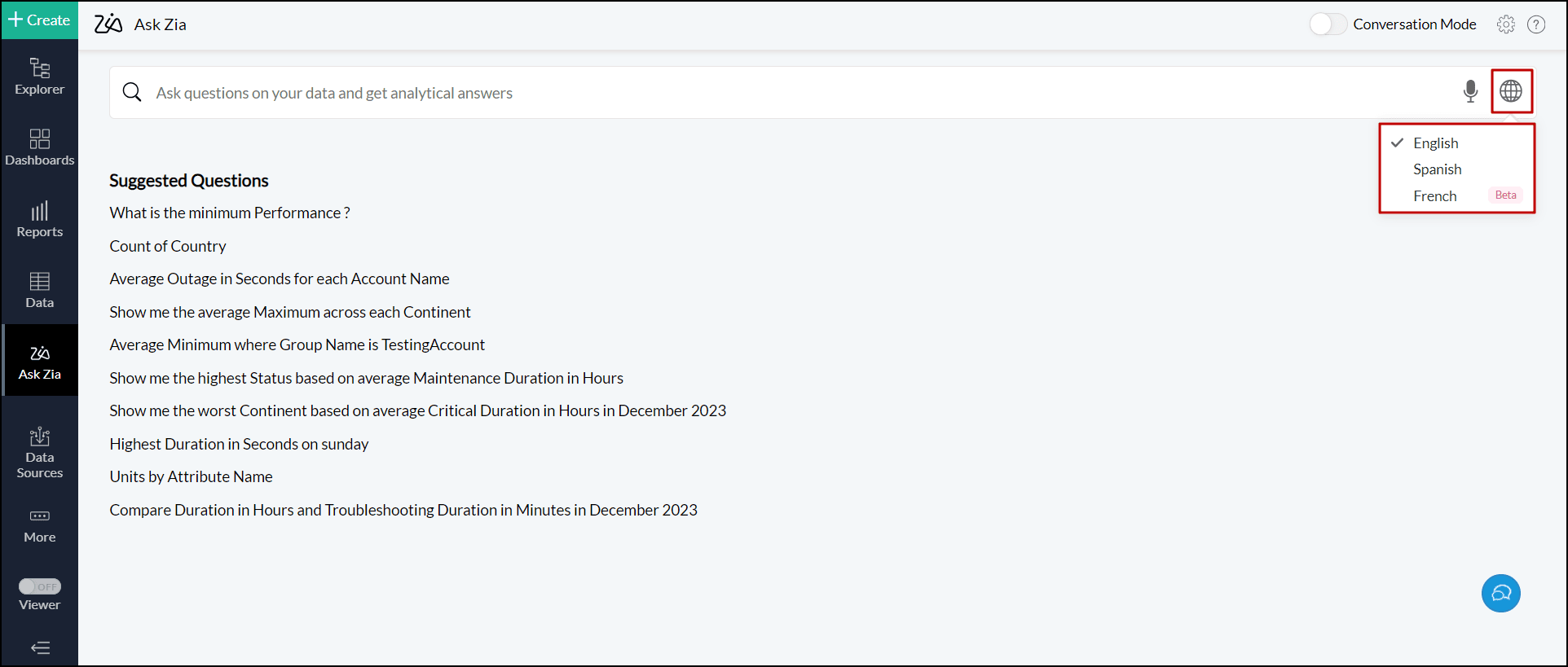Select Spanish from the language menu

[1437, 169]
